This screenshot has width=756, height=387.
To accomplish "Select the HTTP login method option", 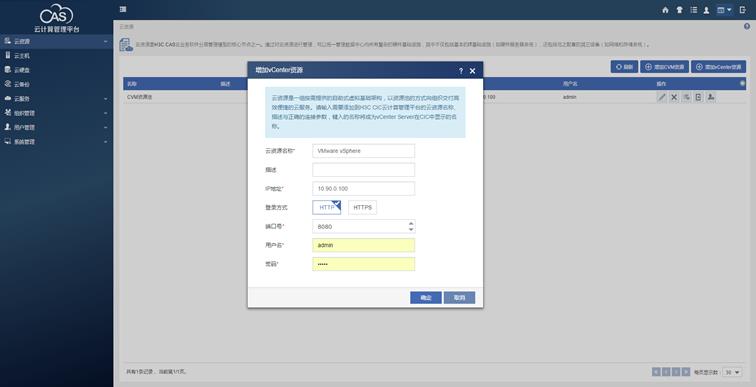I will coord(327,207).
